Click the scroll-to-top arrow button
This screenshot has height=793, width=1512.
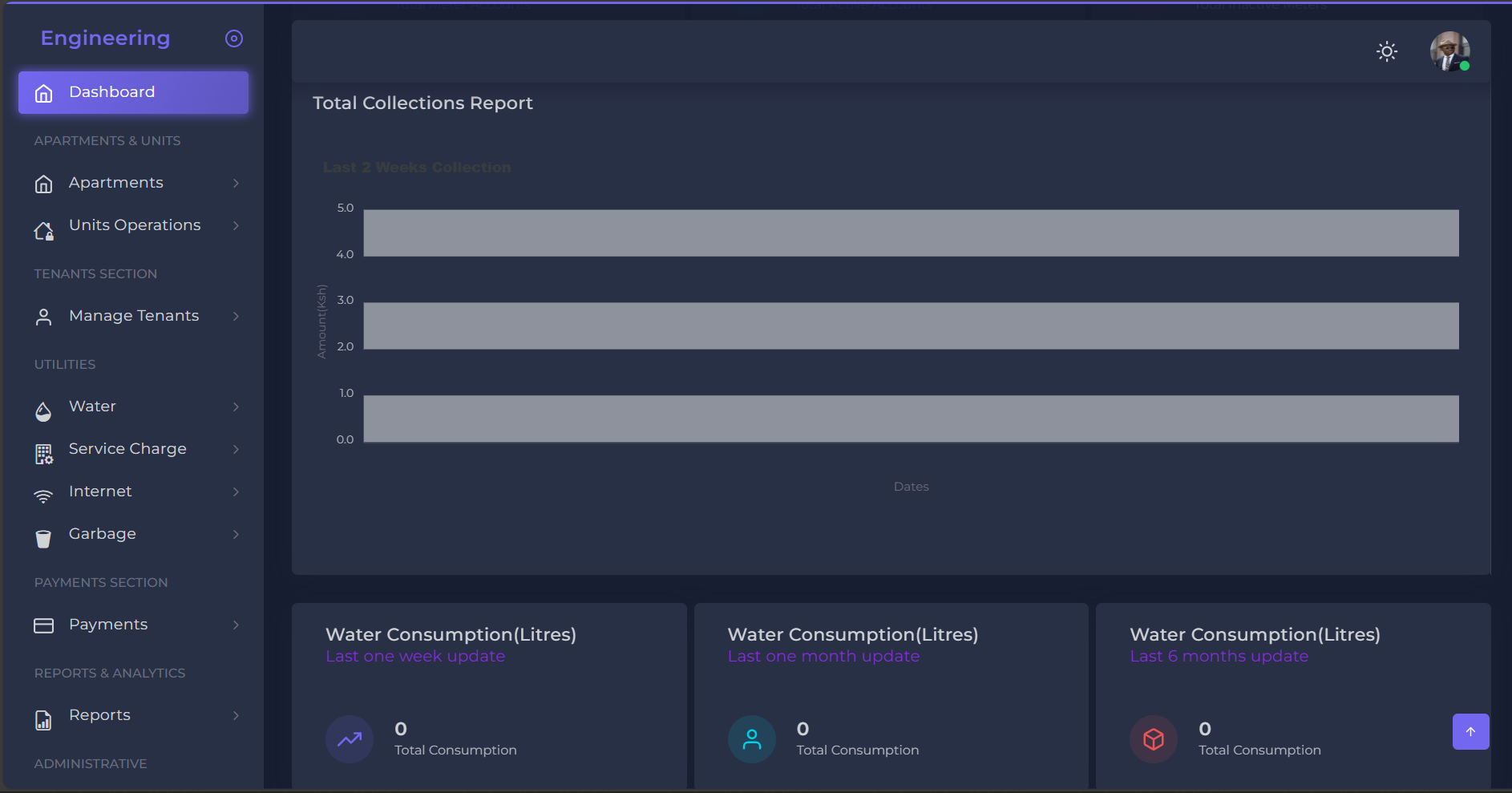[x=1471, y=731]
